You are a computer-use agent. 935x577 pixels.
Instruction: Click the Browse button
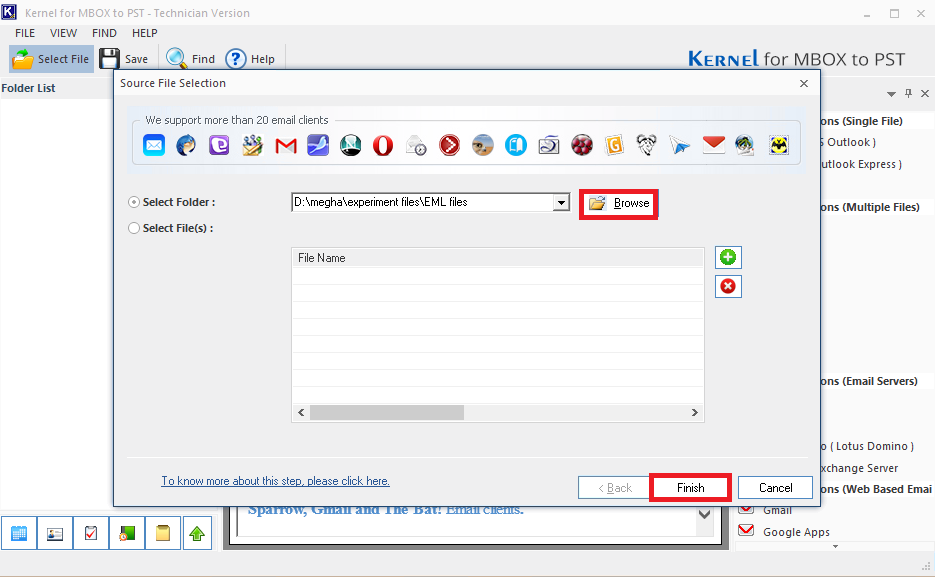click(x=618, y=204)
